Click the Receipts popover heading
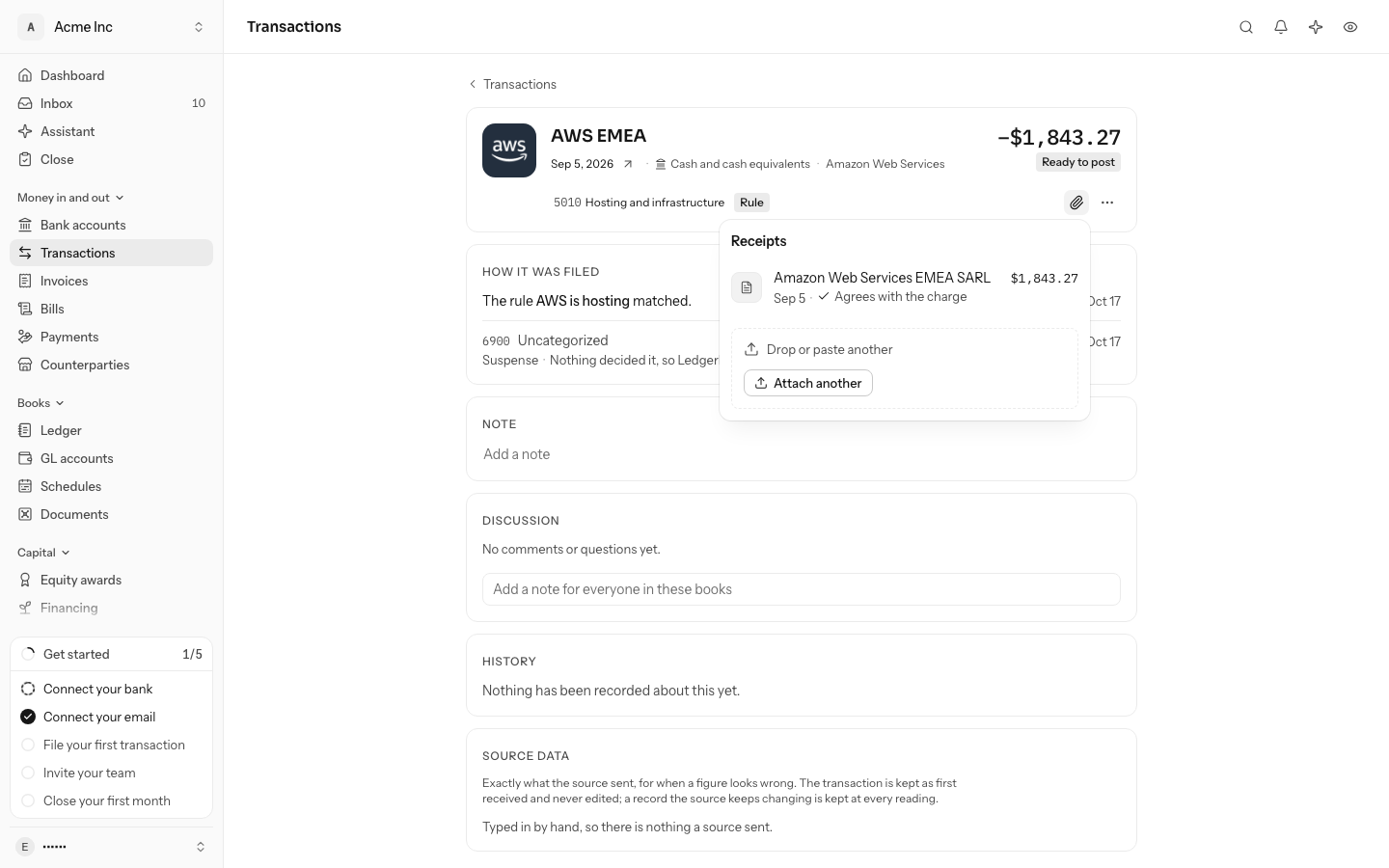 [759, 241]
